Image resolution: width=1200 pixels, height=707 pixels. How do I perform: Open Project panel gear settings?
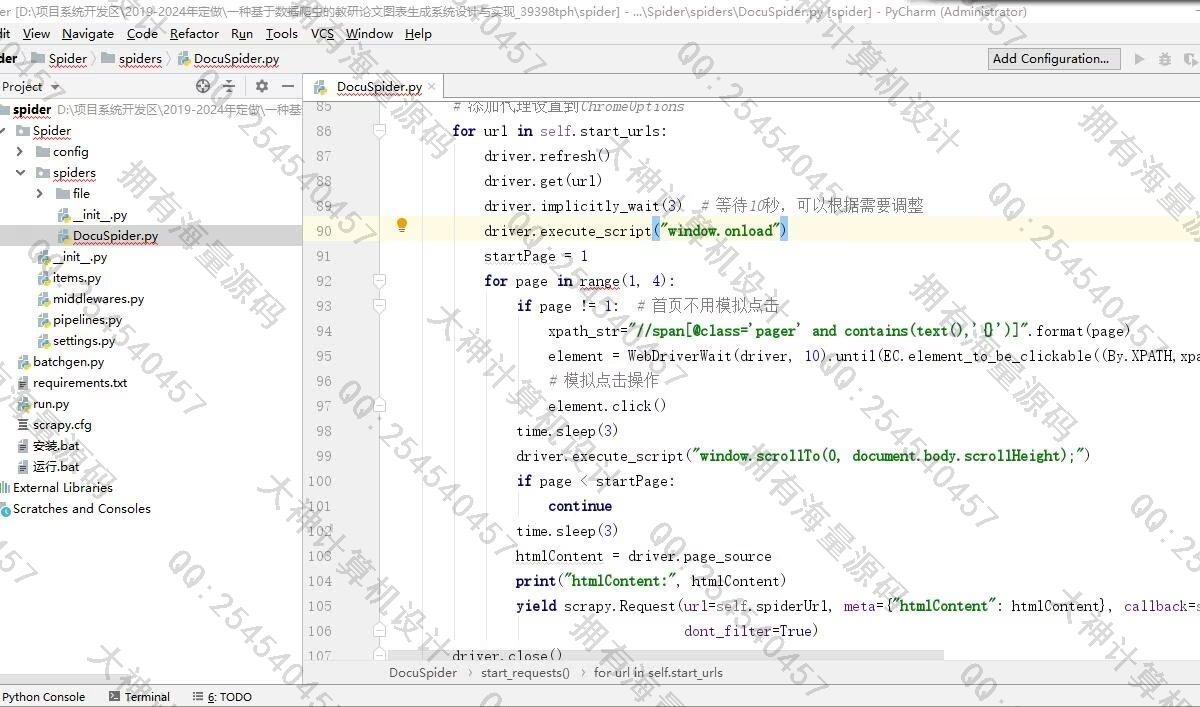click(261, 86)
